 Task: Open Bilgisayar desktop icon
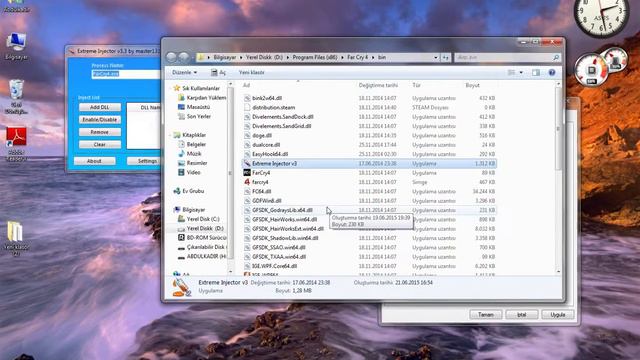pos(16,47)
